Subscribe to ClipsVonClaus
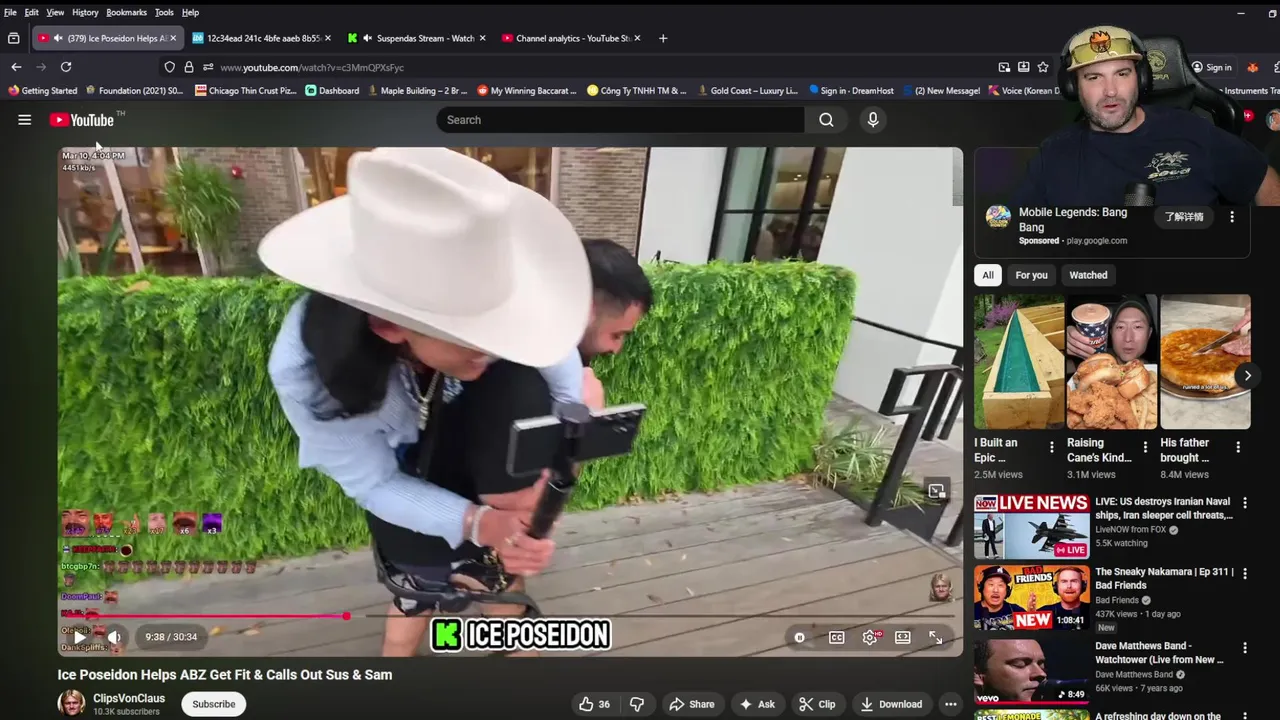Viewport: 1280px width, 720px height. click(214, 704)
